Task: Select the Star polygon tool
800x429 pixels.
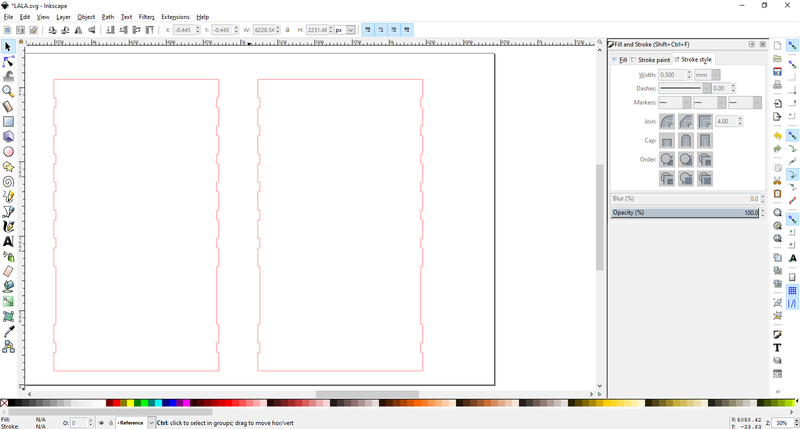Action: 8,167
